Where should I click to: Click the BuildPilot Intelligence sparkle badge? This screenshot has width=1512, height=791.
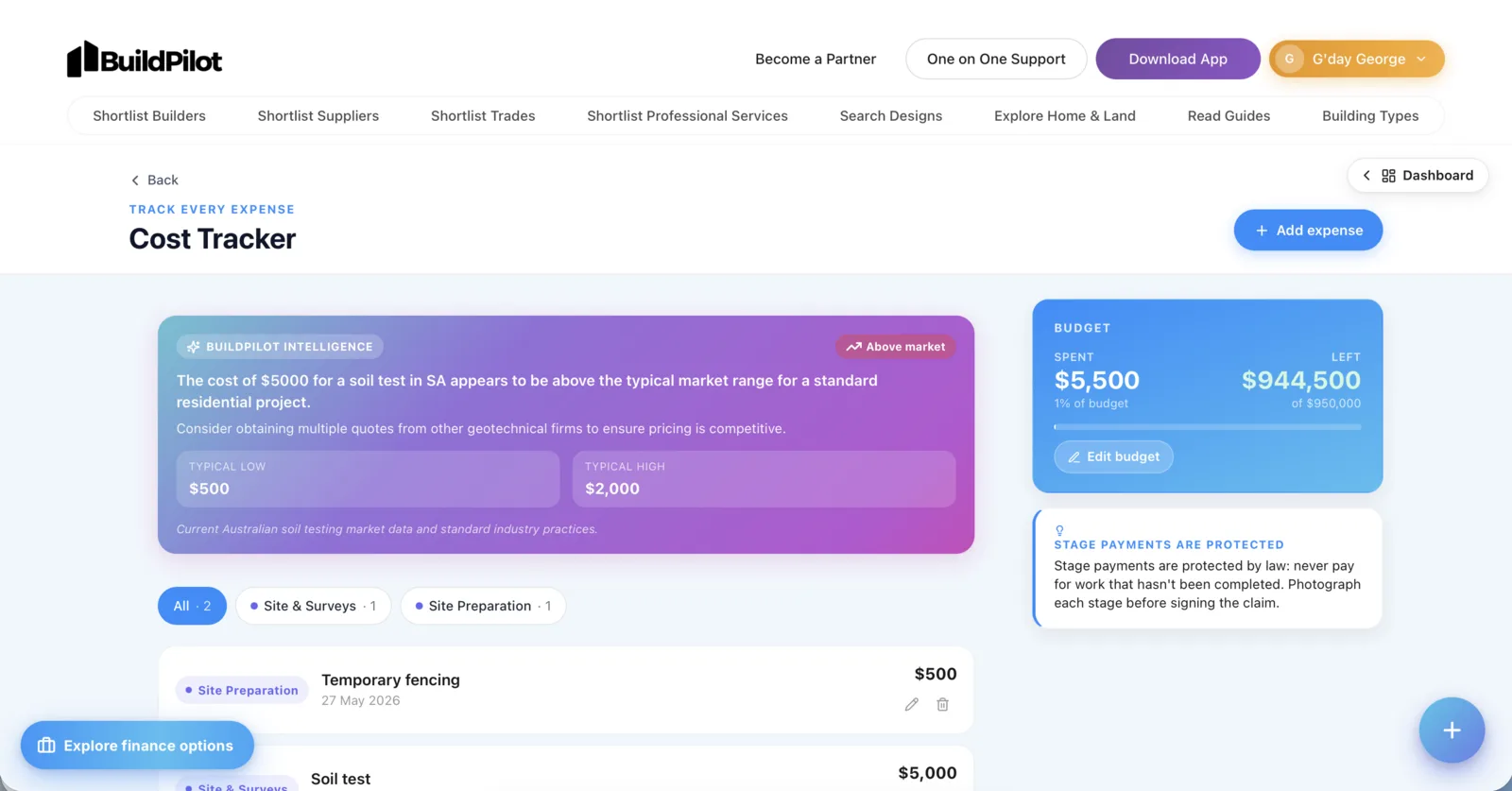tap(280, 347)
